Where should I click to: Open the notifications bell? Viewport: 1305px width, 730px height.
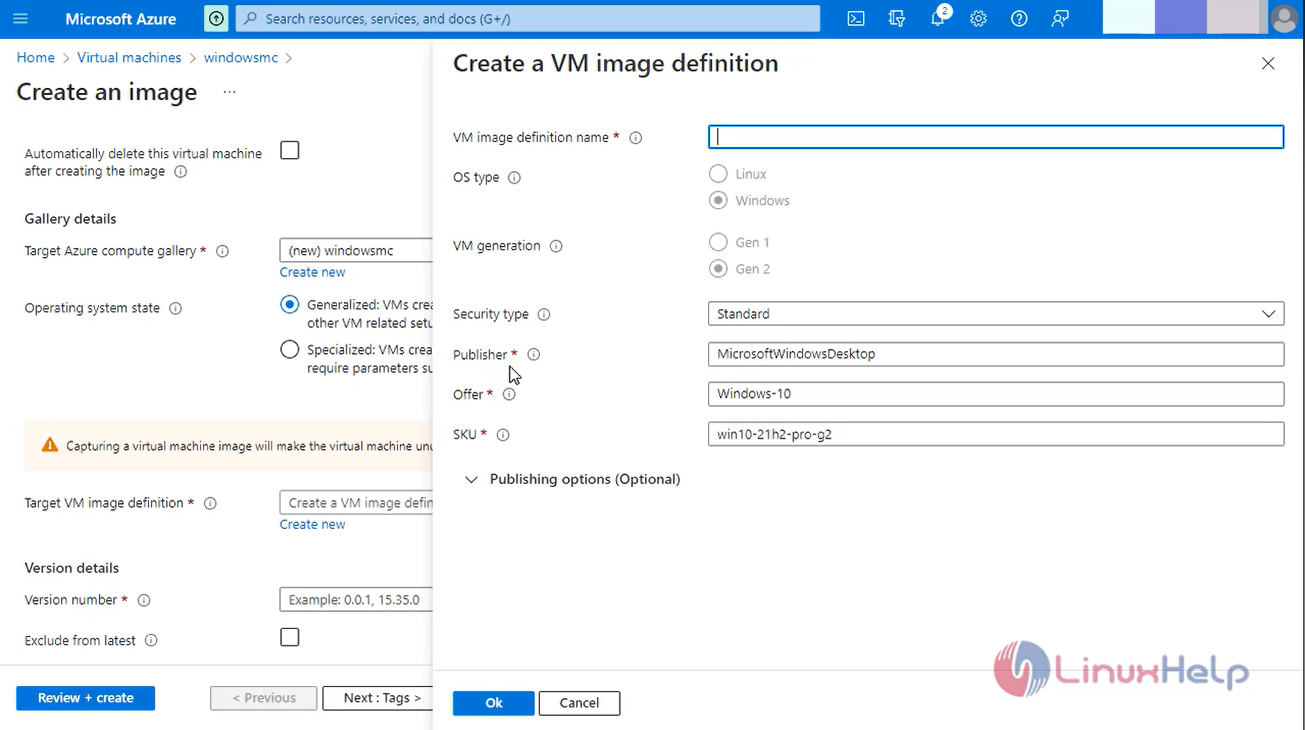(938, 19)
